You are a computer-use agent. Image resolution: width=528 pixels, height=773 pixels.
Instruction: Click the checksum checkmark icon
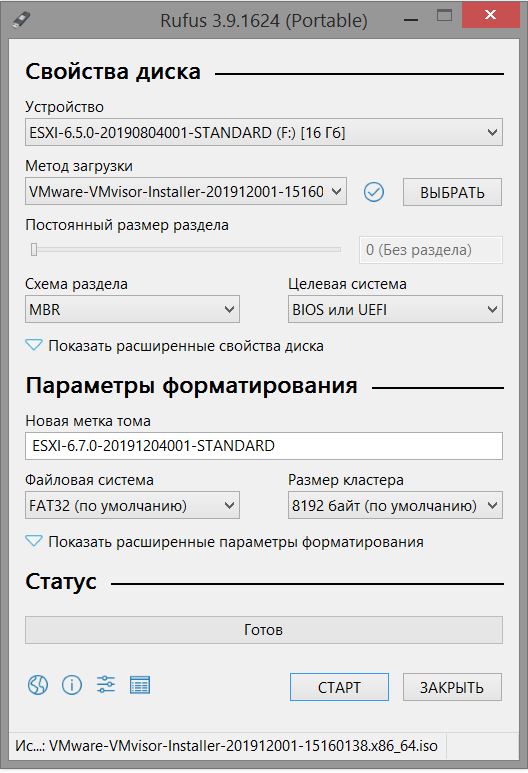tap(374, 192)
